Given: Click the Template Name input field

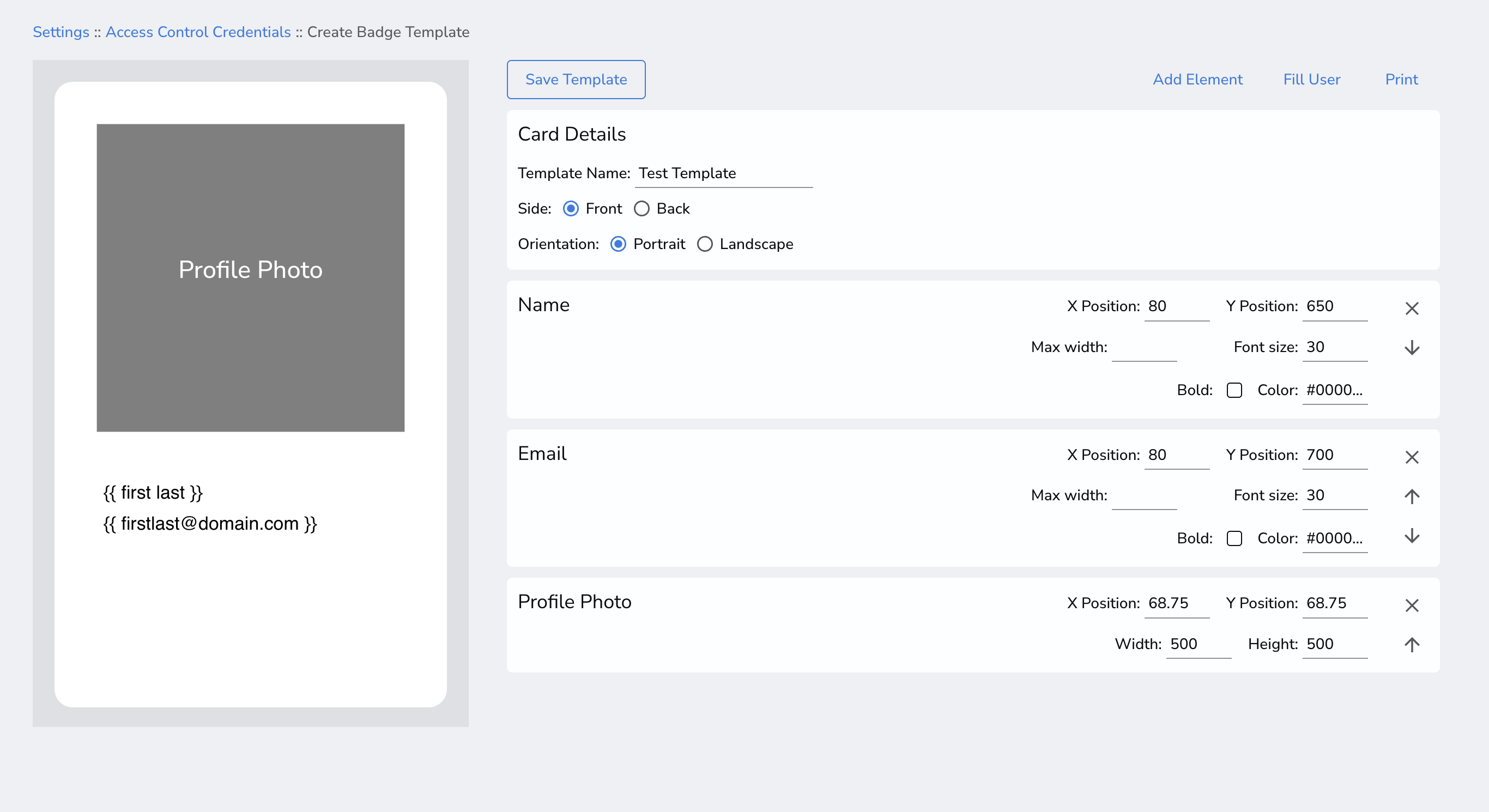Looking at the screenshot, I should (723, 173).
